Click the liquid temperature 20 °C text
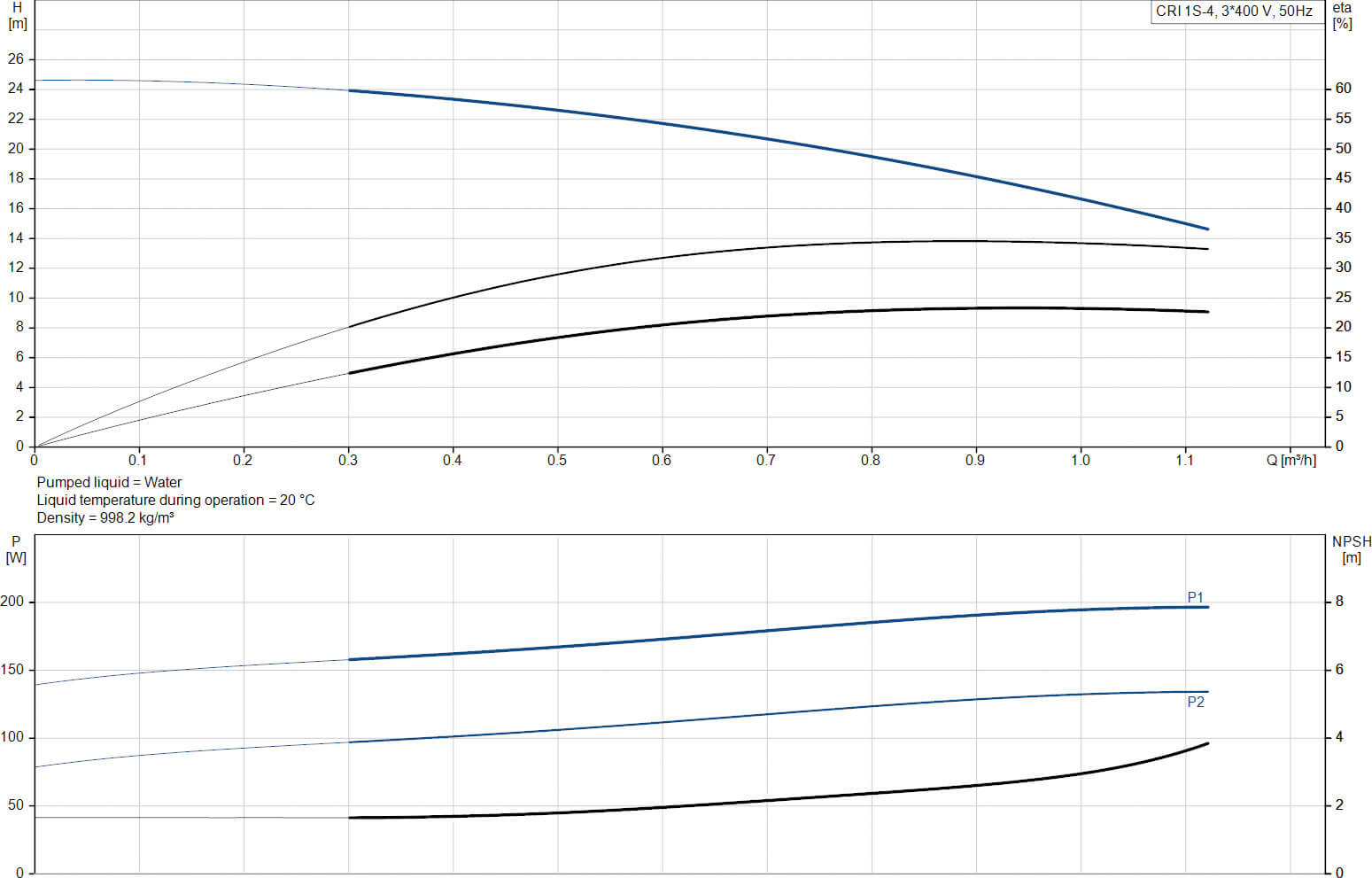 click(175, 500)
